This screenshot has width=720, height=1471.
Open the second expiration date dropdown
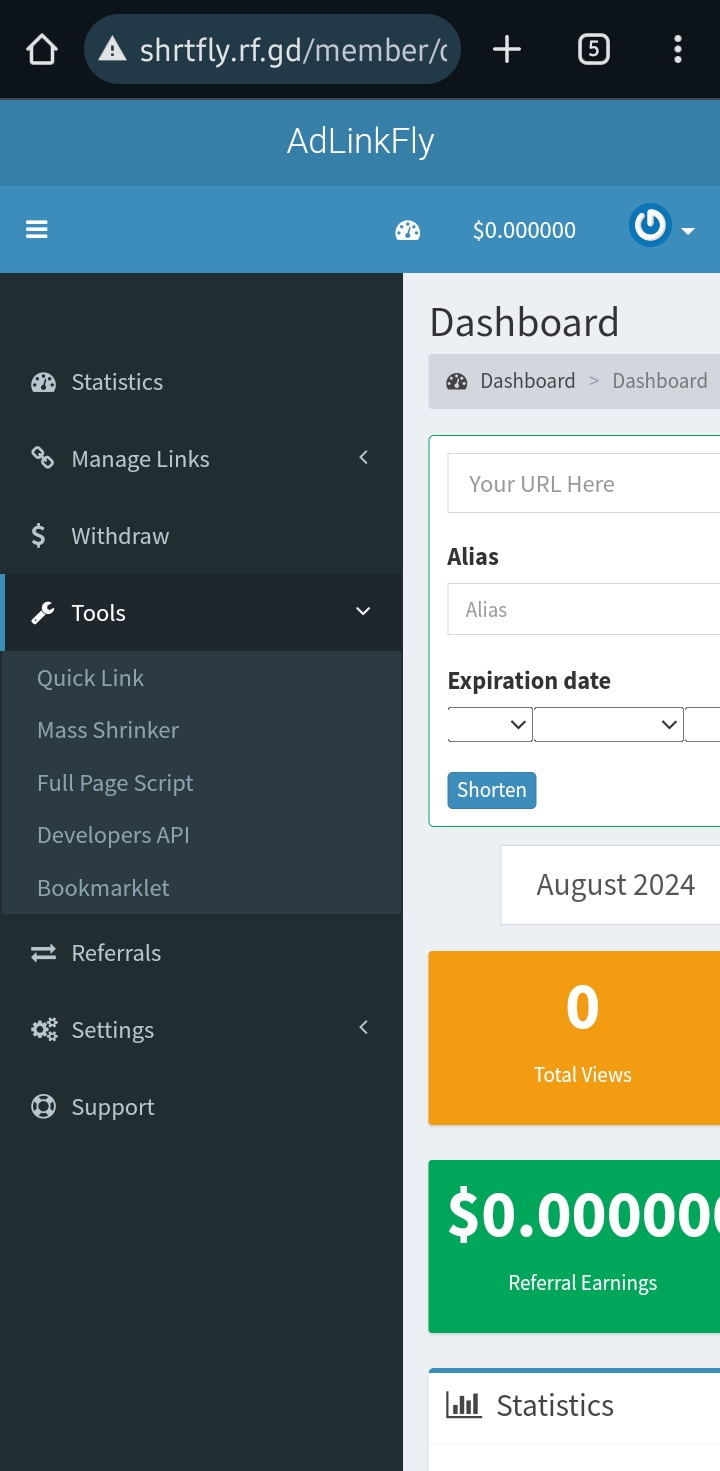click(608, 724)
